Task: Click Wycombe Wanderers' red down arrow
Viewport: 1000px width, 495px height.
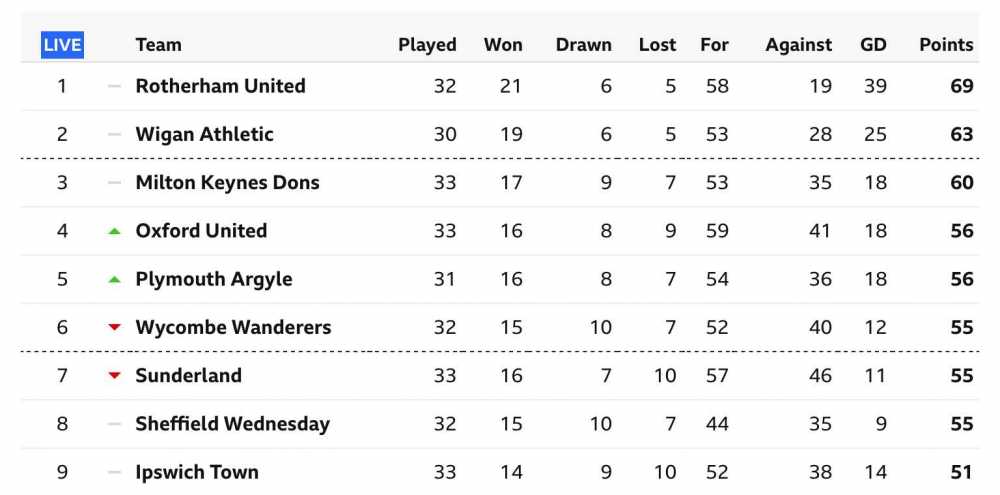Action: 114,327
